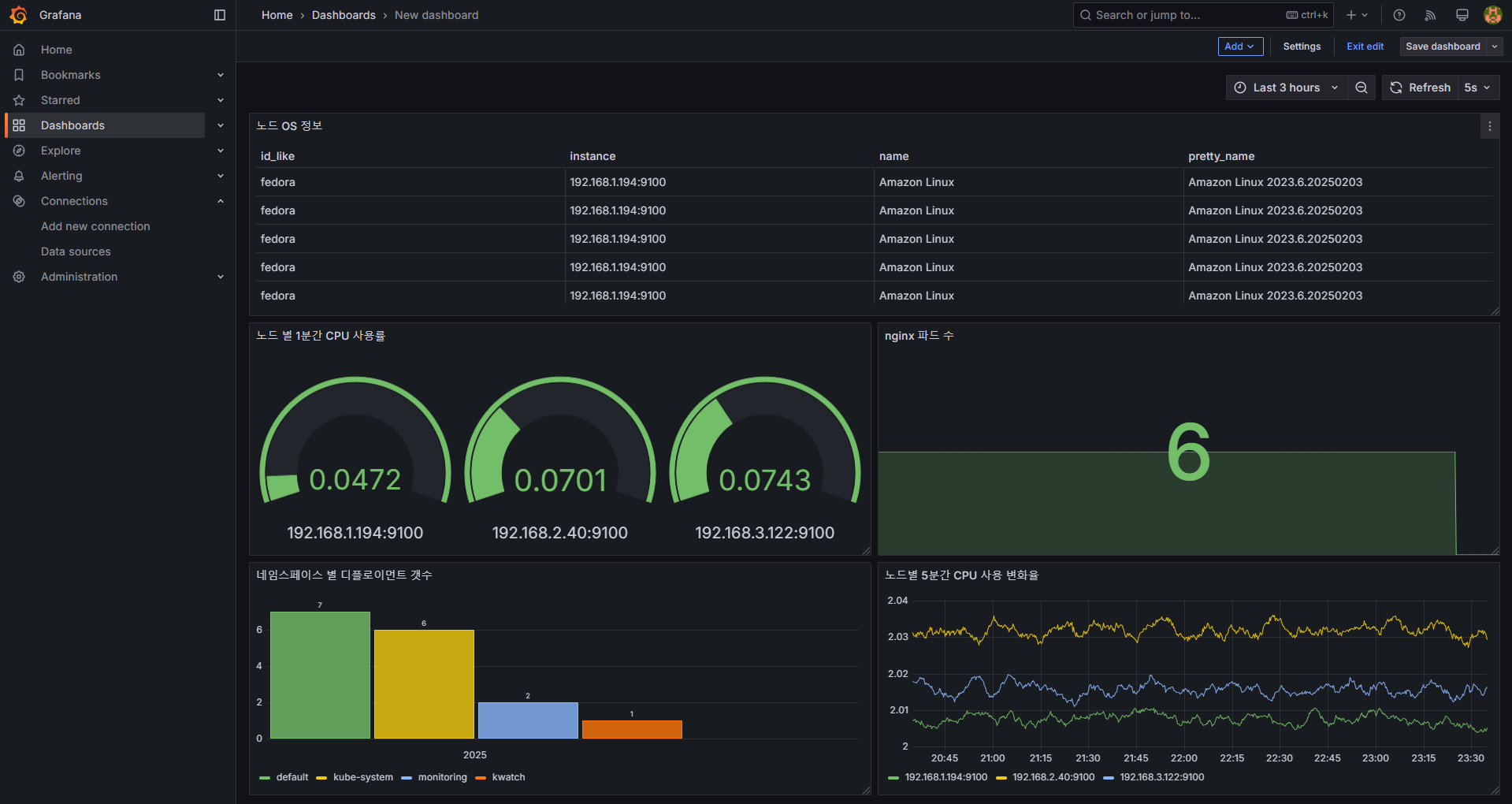Open the Add dropdown button

coord(1240,47)
